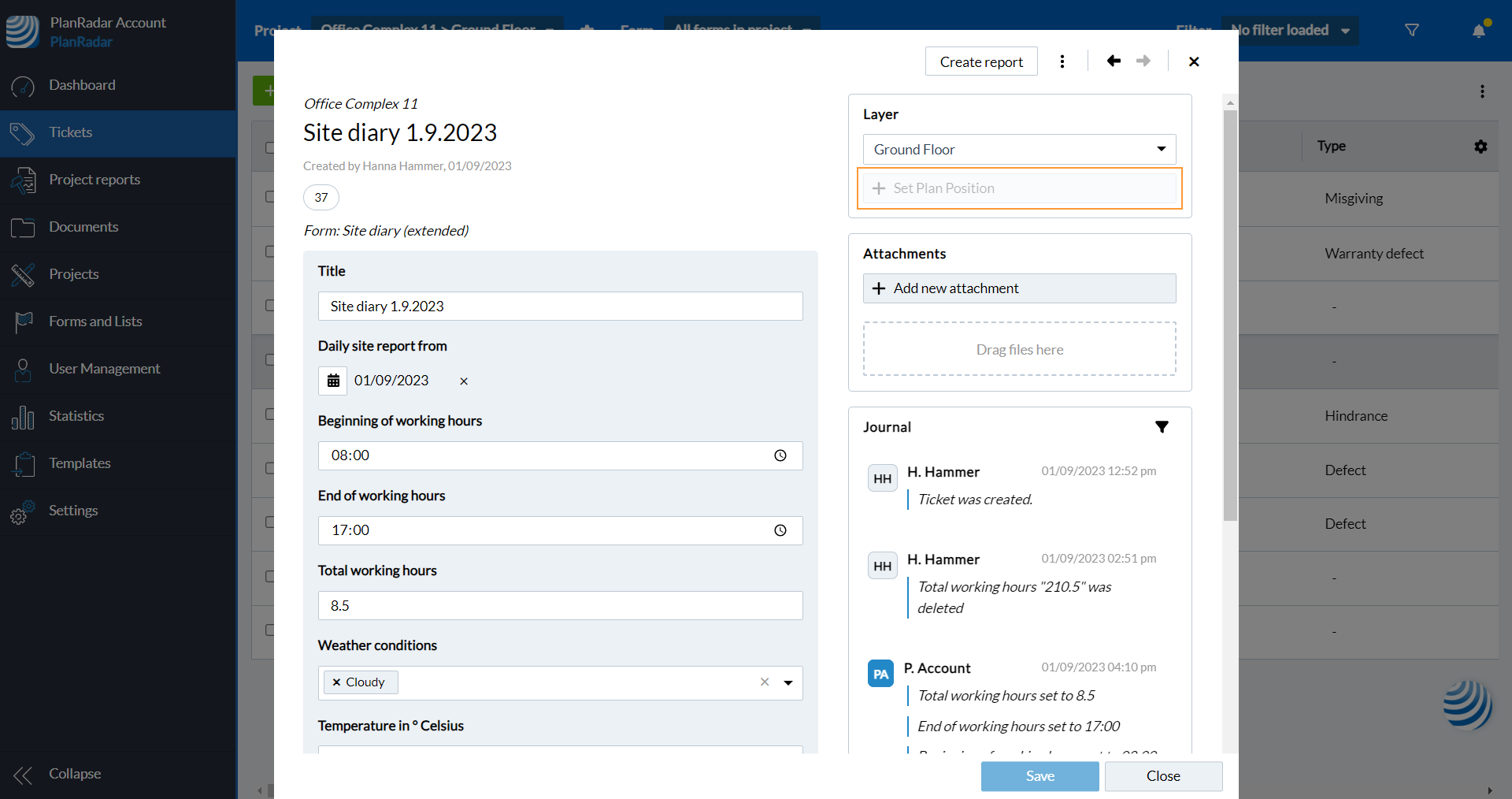Click the three-dot more options icon

point(1062,61)
